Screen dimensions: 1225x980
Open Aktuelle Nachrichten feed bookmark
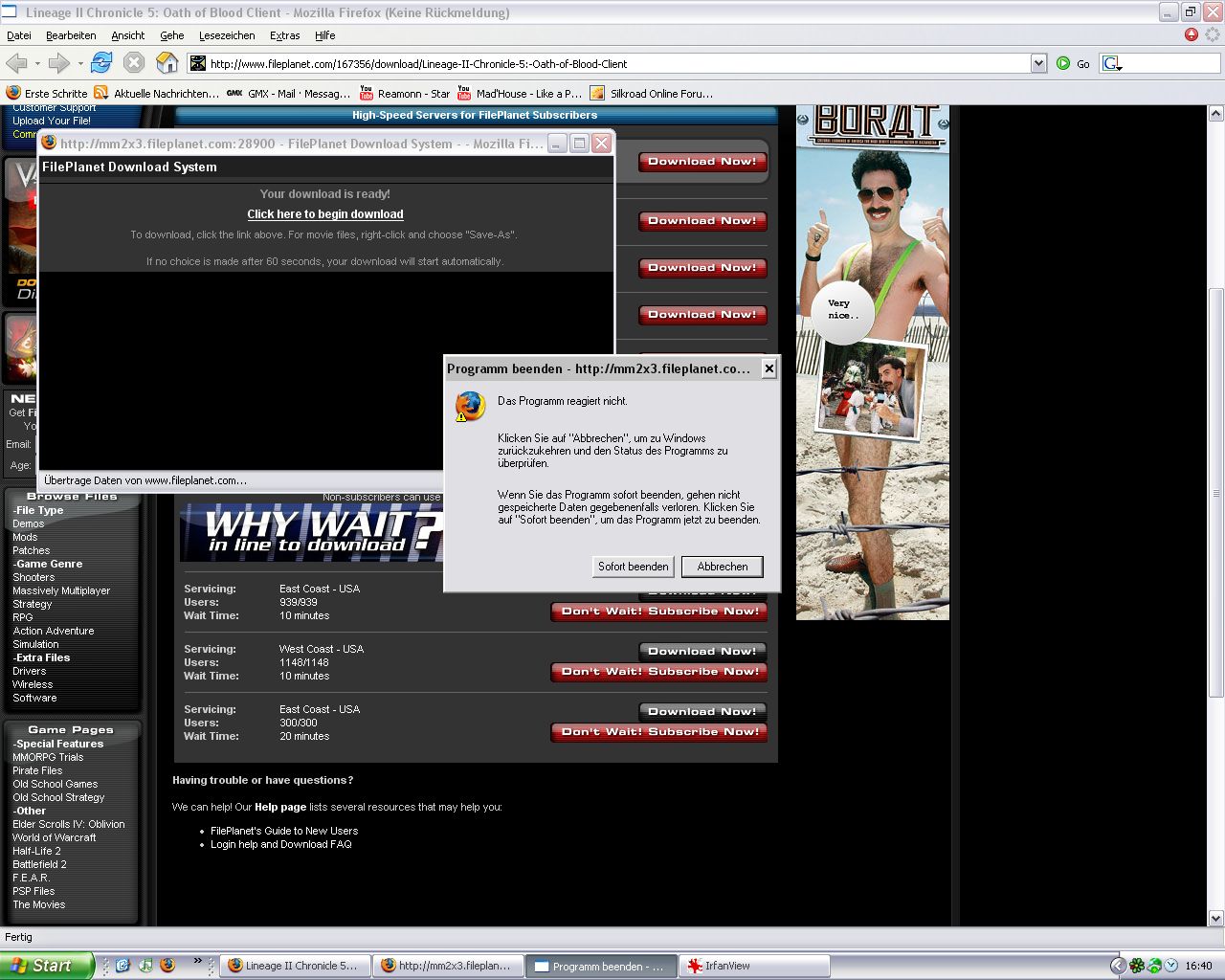pyautogui.click(x=157, y=94)
